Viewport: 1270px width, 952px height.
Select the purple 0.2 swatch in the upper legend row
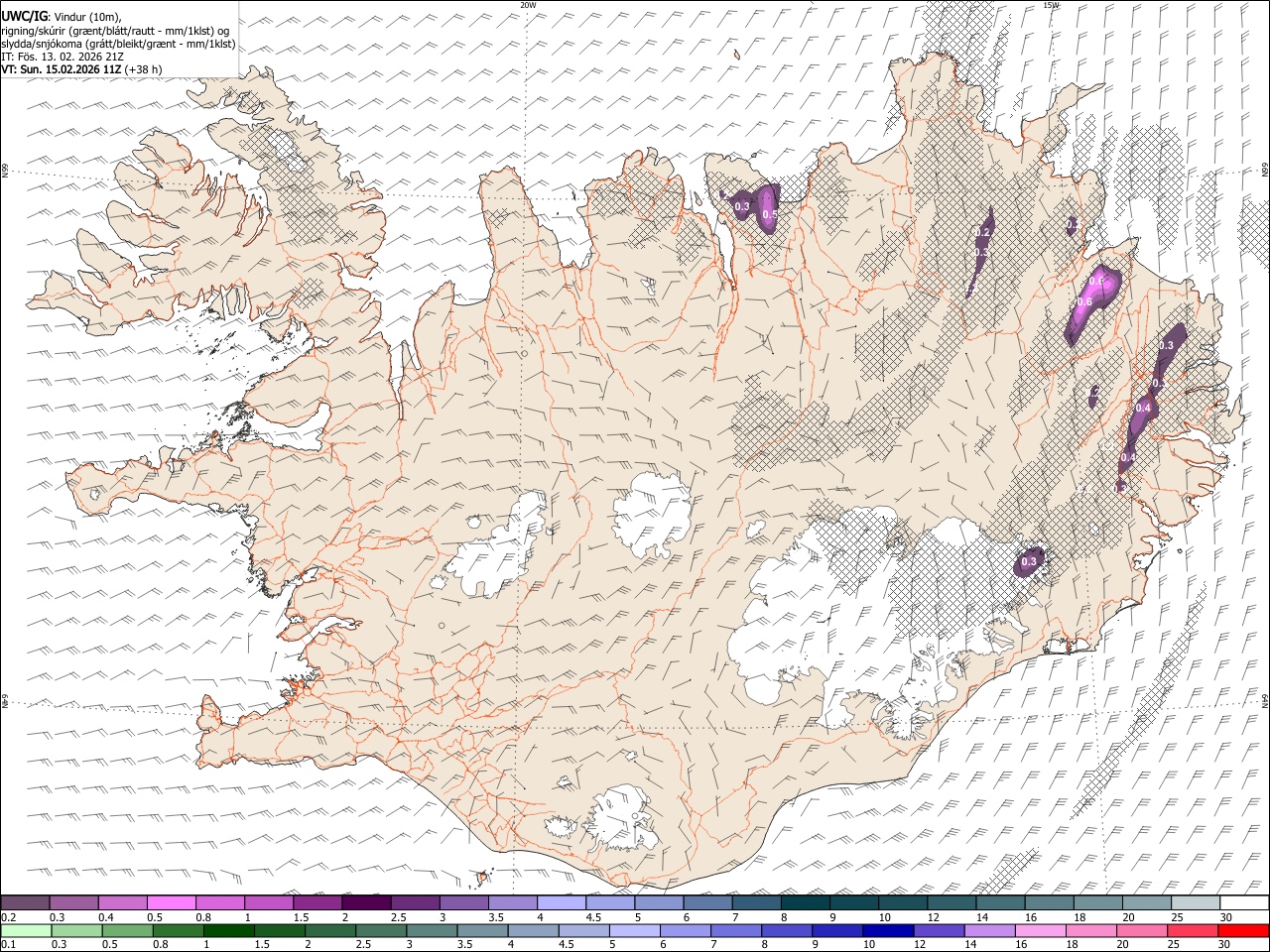pos(25,903)
